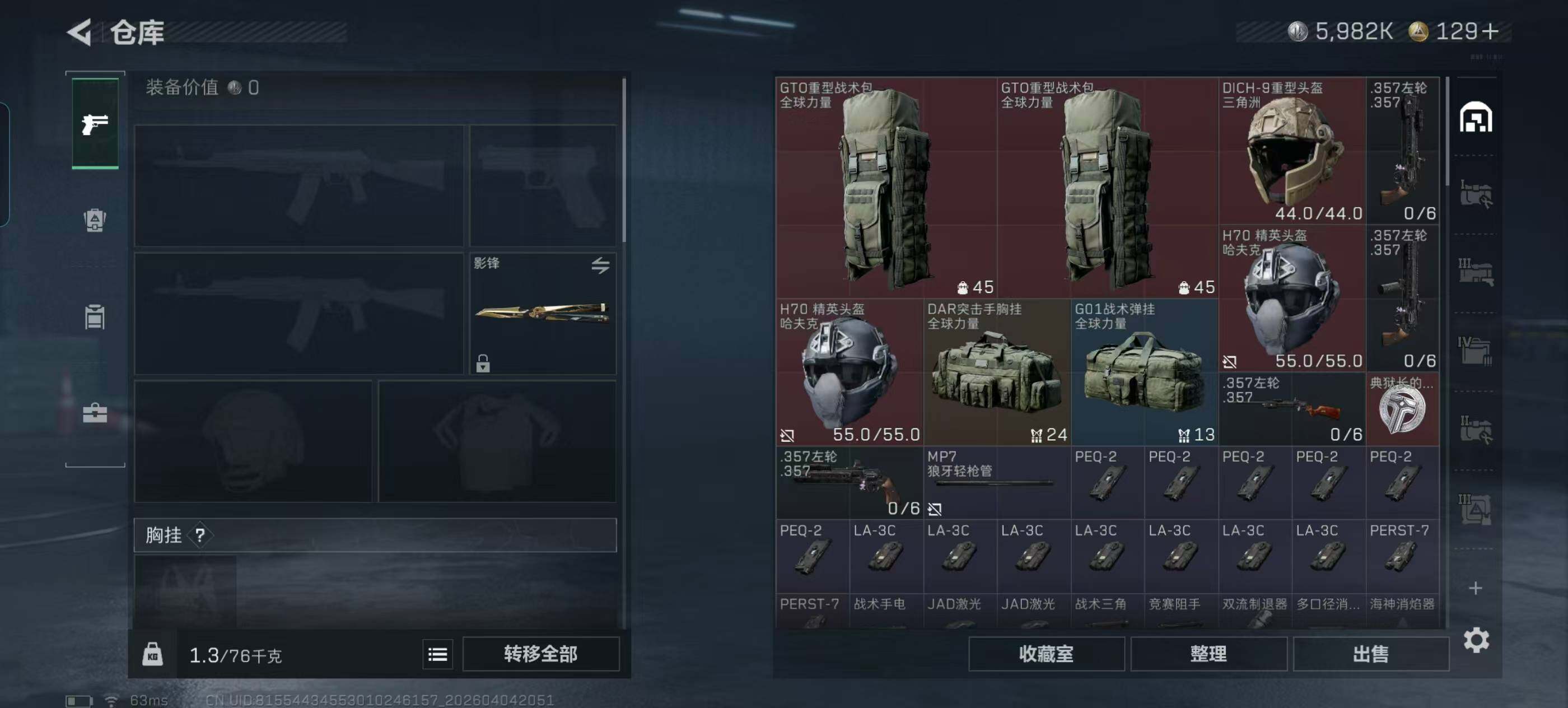Viewport: 1568px width, 708px height.
Task: Open the settings gear in the stash sidebar
Action: 1476,640
